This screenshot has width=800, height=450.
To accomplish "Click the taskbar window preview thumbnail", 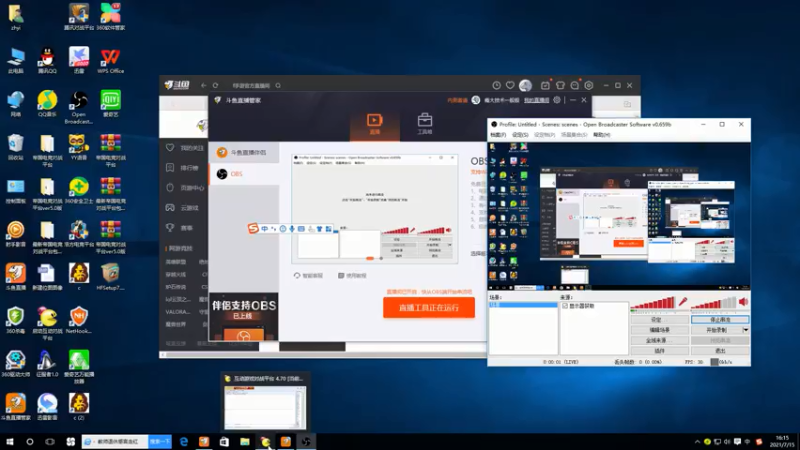I will pos(265,407).
